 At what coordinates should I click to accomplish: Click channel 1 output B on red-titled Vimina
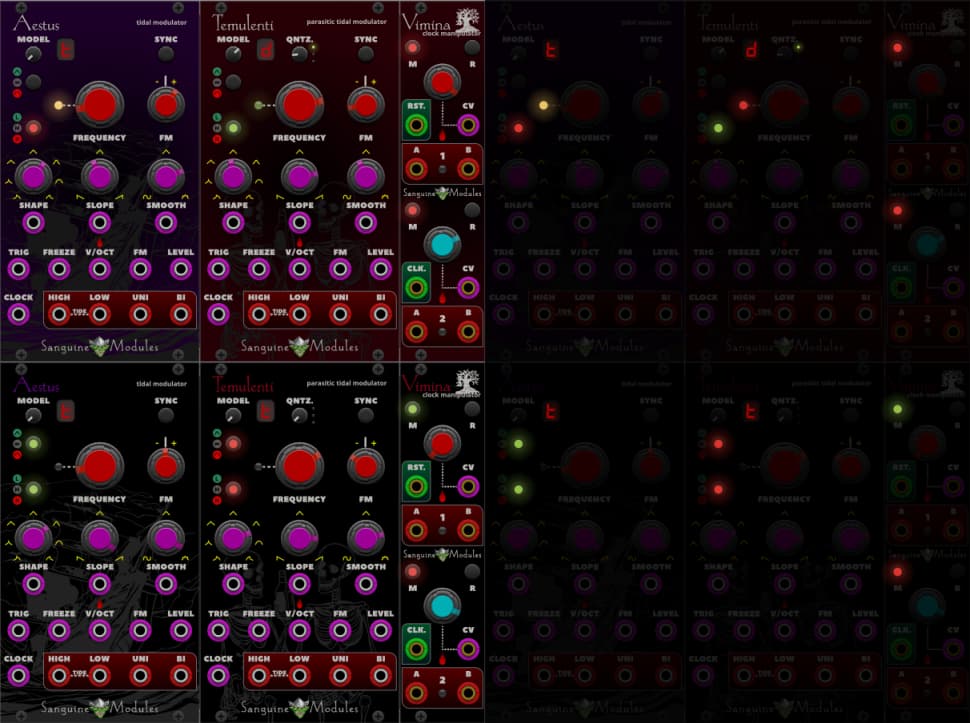468,530
